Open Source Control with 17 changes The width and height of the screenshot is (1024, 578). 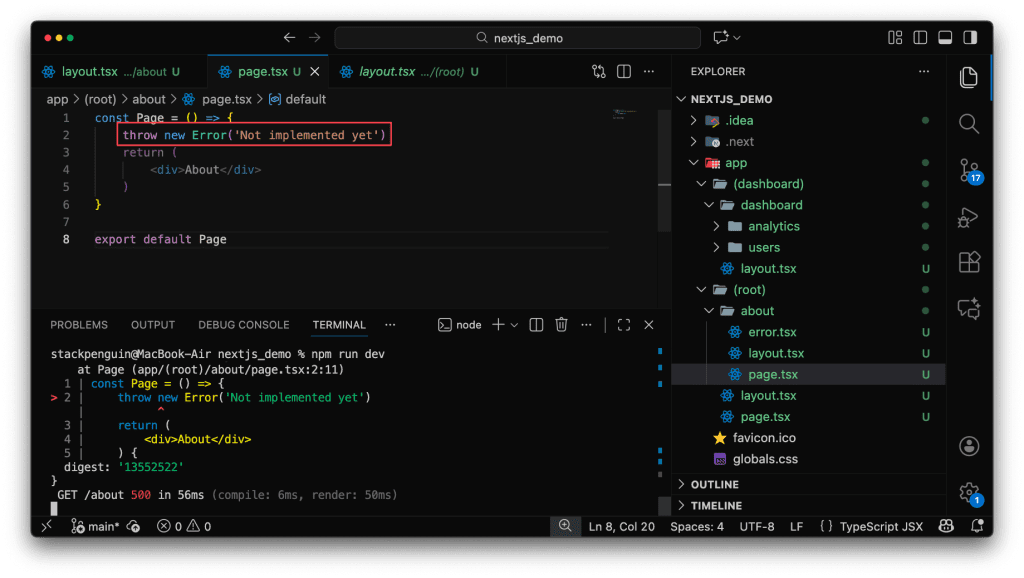[x=967, y=169]
